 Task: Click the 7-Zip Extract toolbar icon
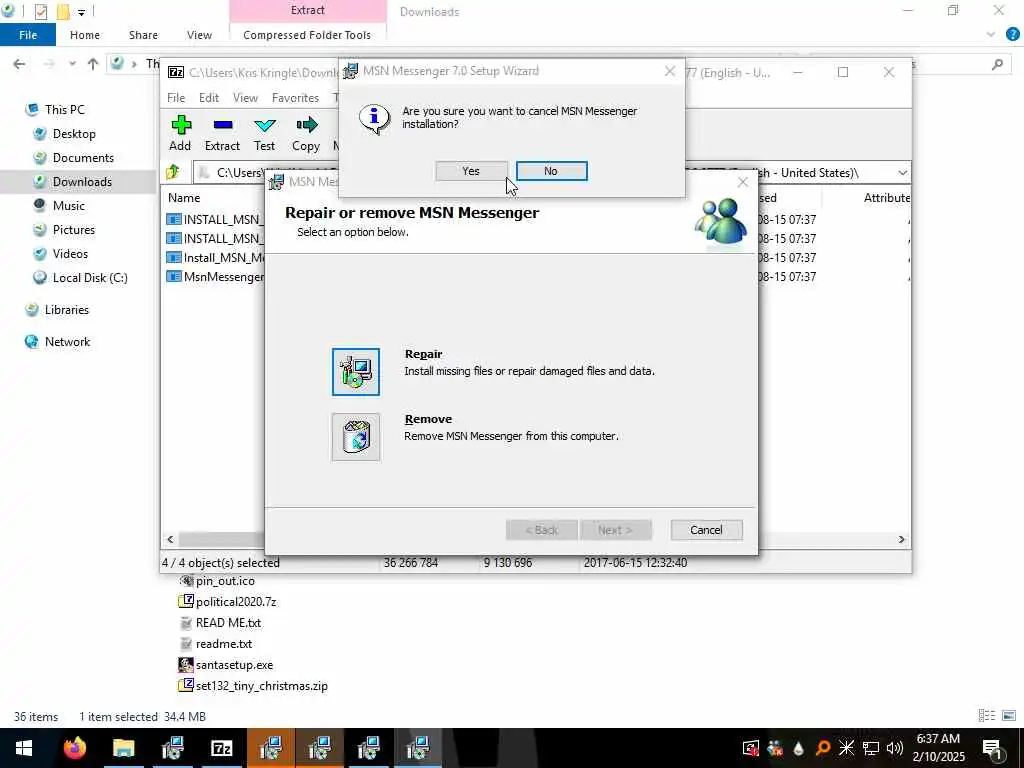(x=222, y=133)
